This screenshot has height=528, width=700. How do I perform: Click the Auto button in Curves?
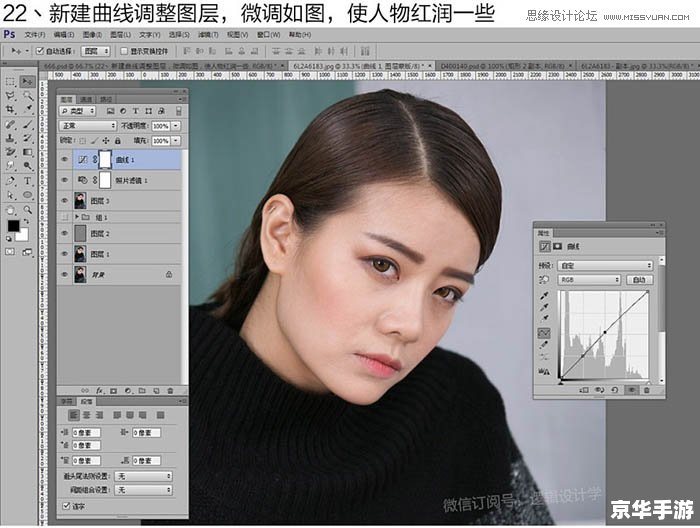(639, 280)
